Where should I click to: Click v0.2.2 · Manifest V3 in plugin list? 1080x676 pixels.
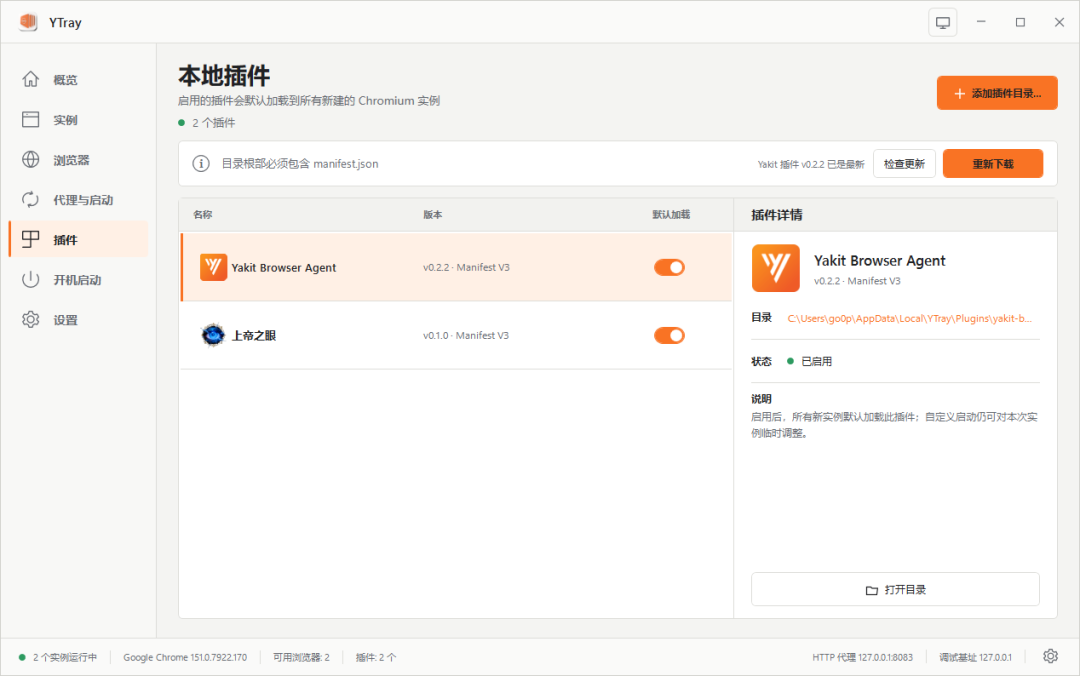click(x=466, y=267)
